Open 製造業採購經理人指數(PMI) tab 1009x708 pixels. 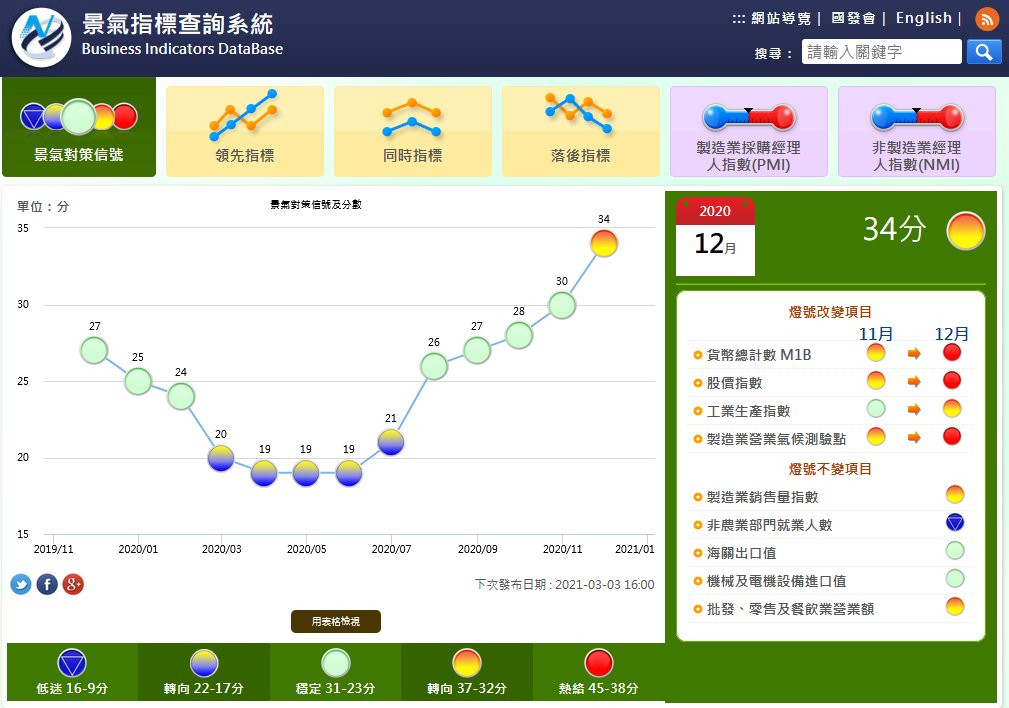point(748,131)
